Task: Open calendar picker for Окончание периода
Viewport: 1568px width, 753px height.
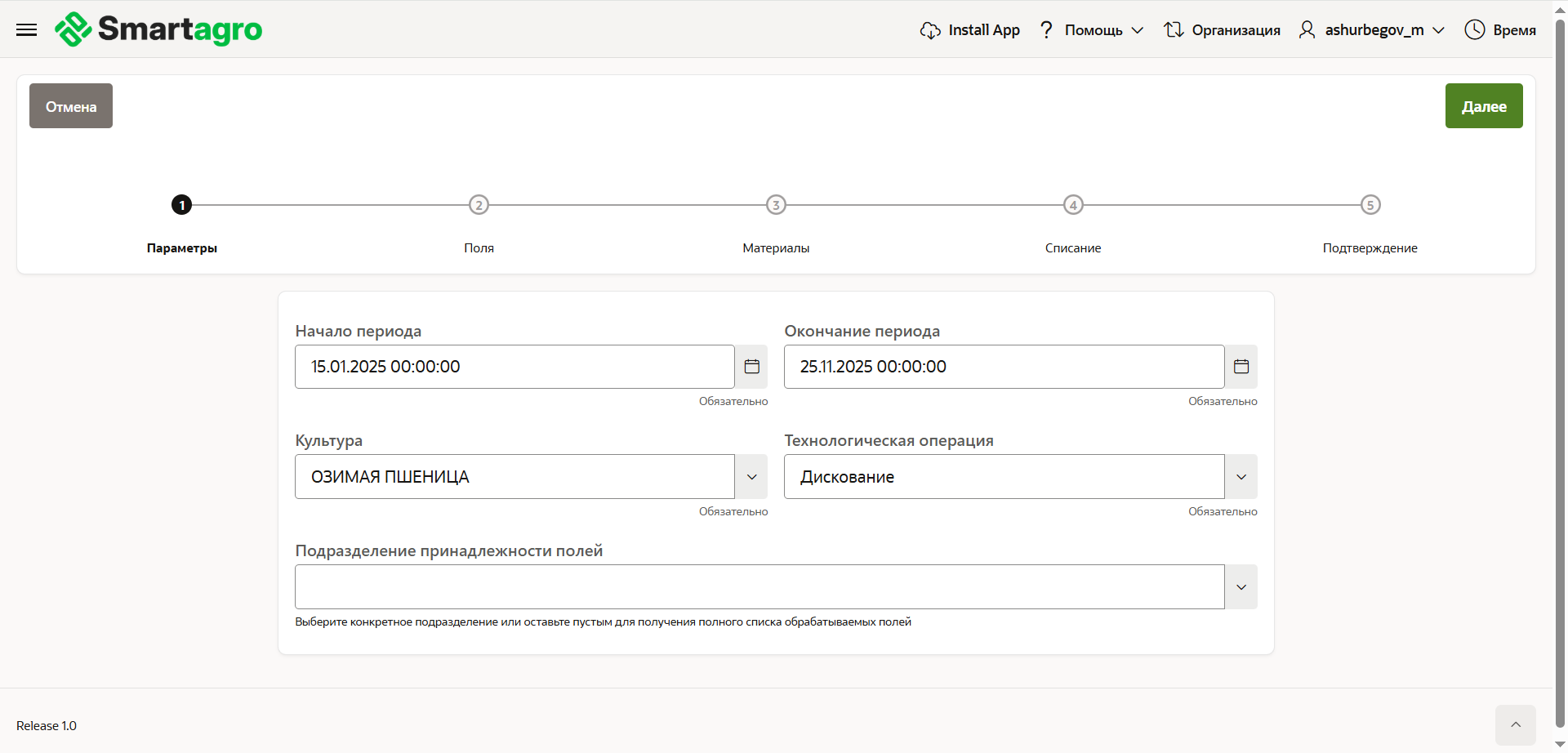Action: point(1241,367)
